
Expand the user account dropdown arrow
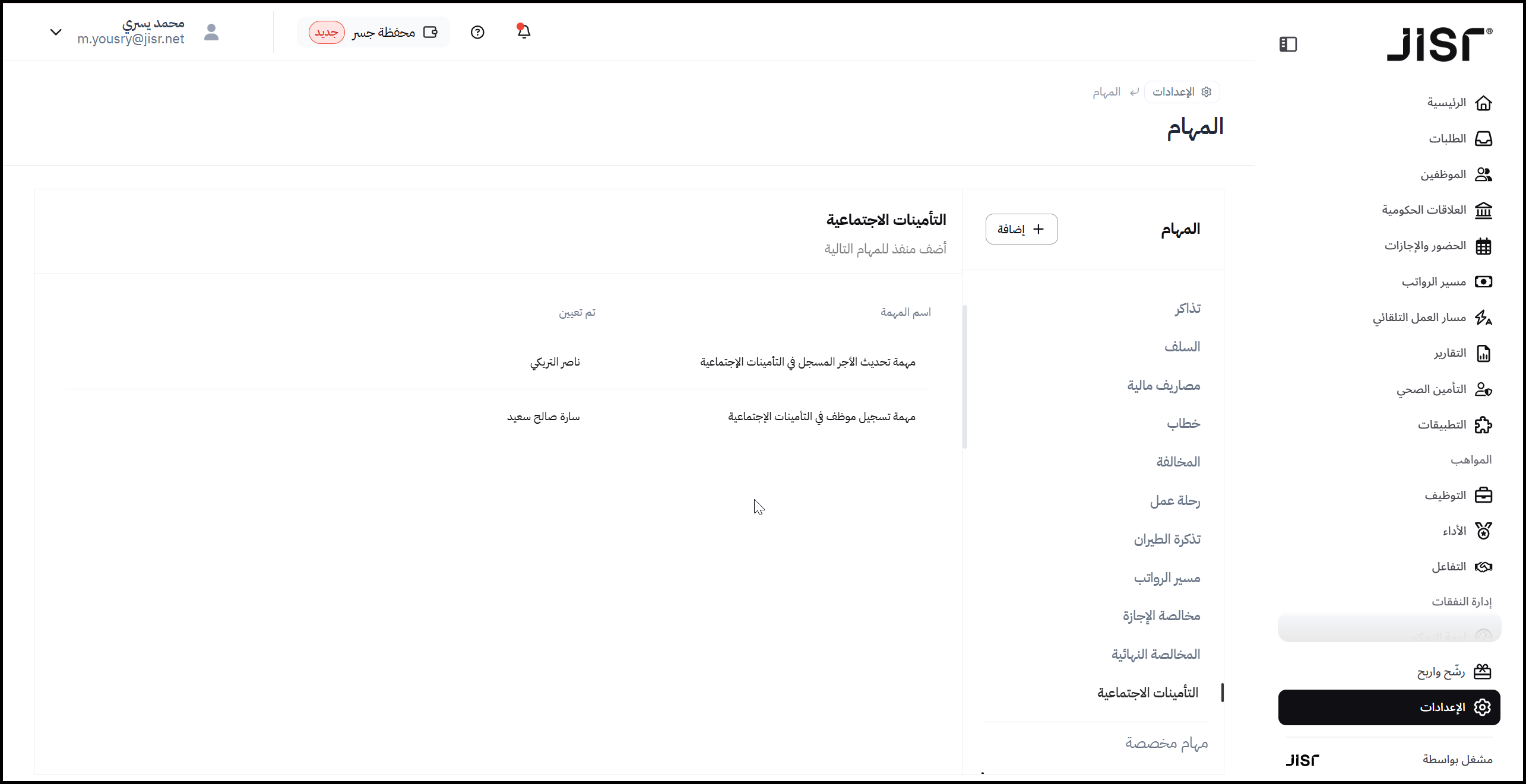click(56, 32)
